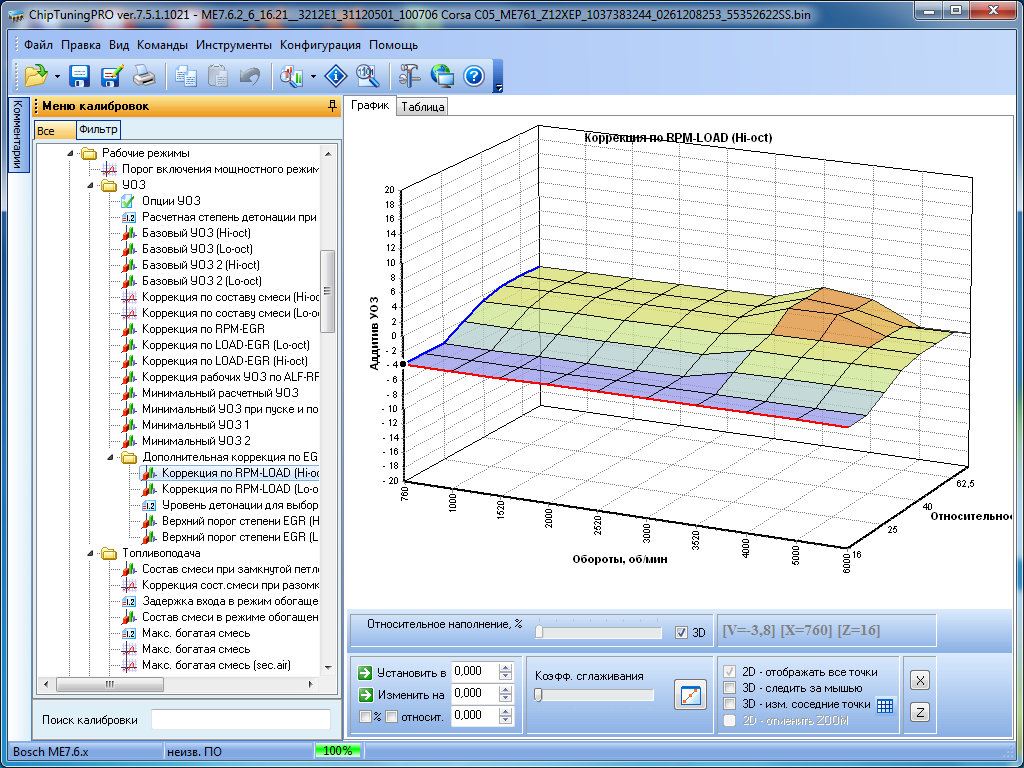
Task: Collapse the Топливоподача folder node
Action: [90, 553]
